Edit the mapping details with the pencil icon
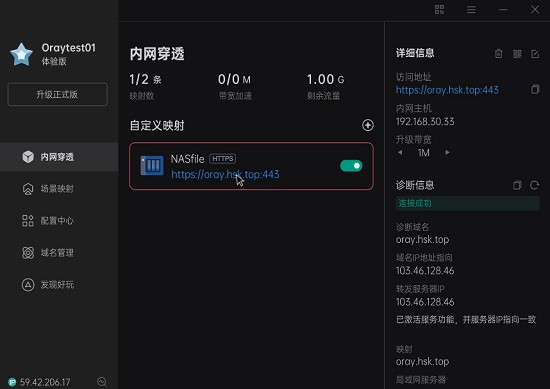This screenshot has width=550, height=389. tap(535, 54)
